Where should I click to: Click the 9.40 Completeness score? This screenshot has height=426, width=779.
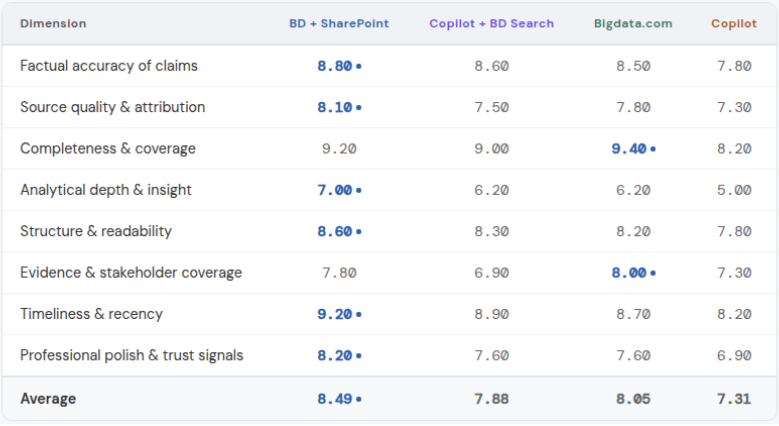pyautogui.click(x=629, y=148)
